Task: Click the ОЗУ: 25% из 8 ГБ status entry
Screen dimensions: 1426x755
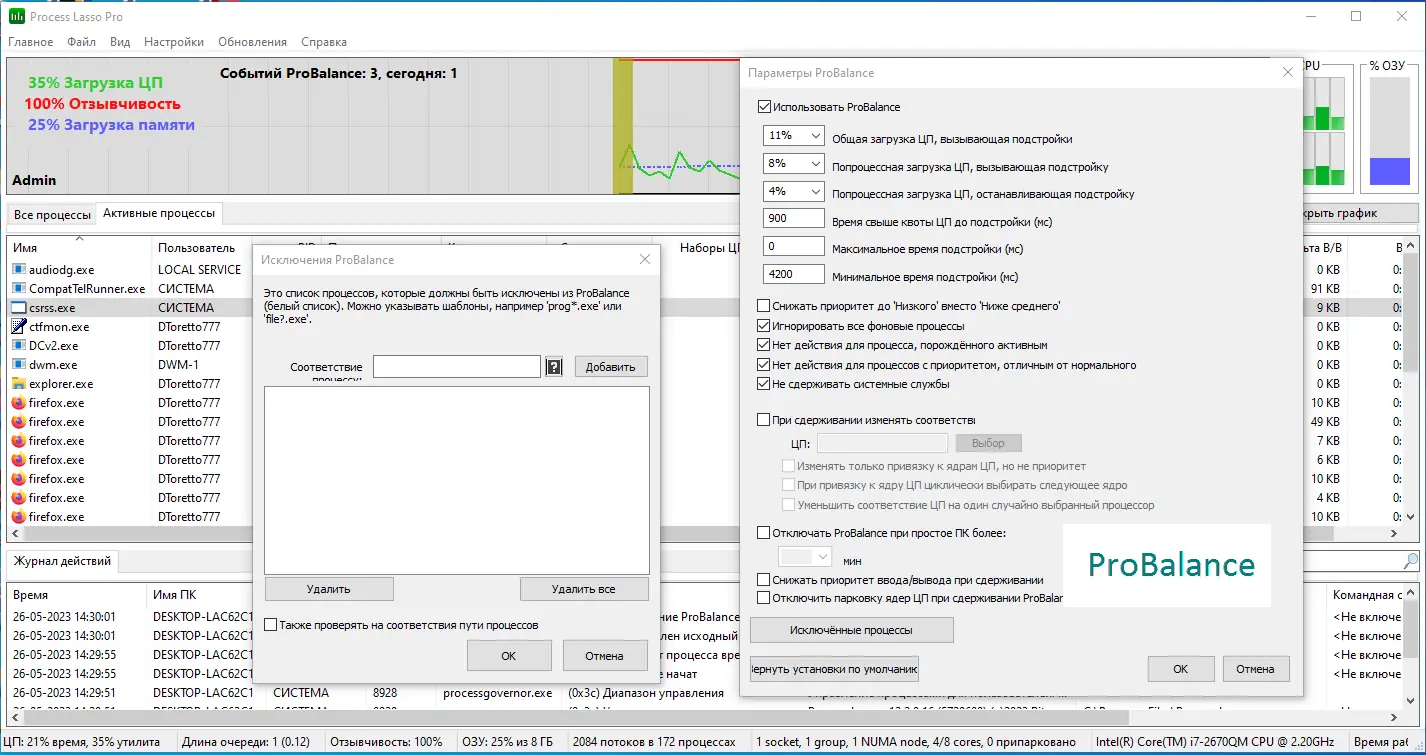Action: (506, 742)
